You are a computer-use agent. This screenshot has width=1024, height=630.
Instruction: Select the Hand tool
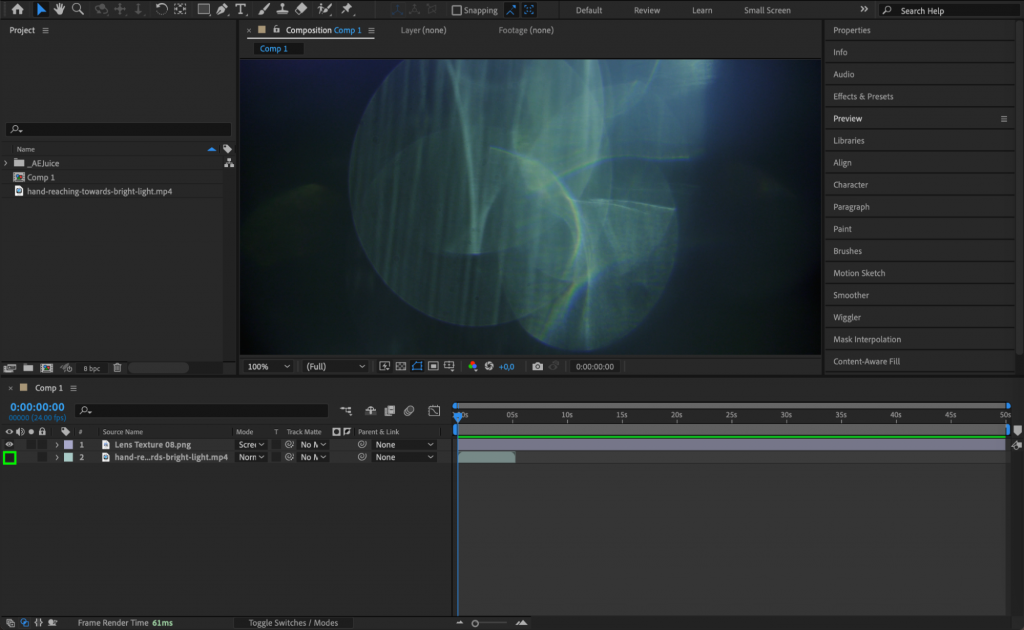coord(59,10)
